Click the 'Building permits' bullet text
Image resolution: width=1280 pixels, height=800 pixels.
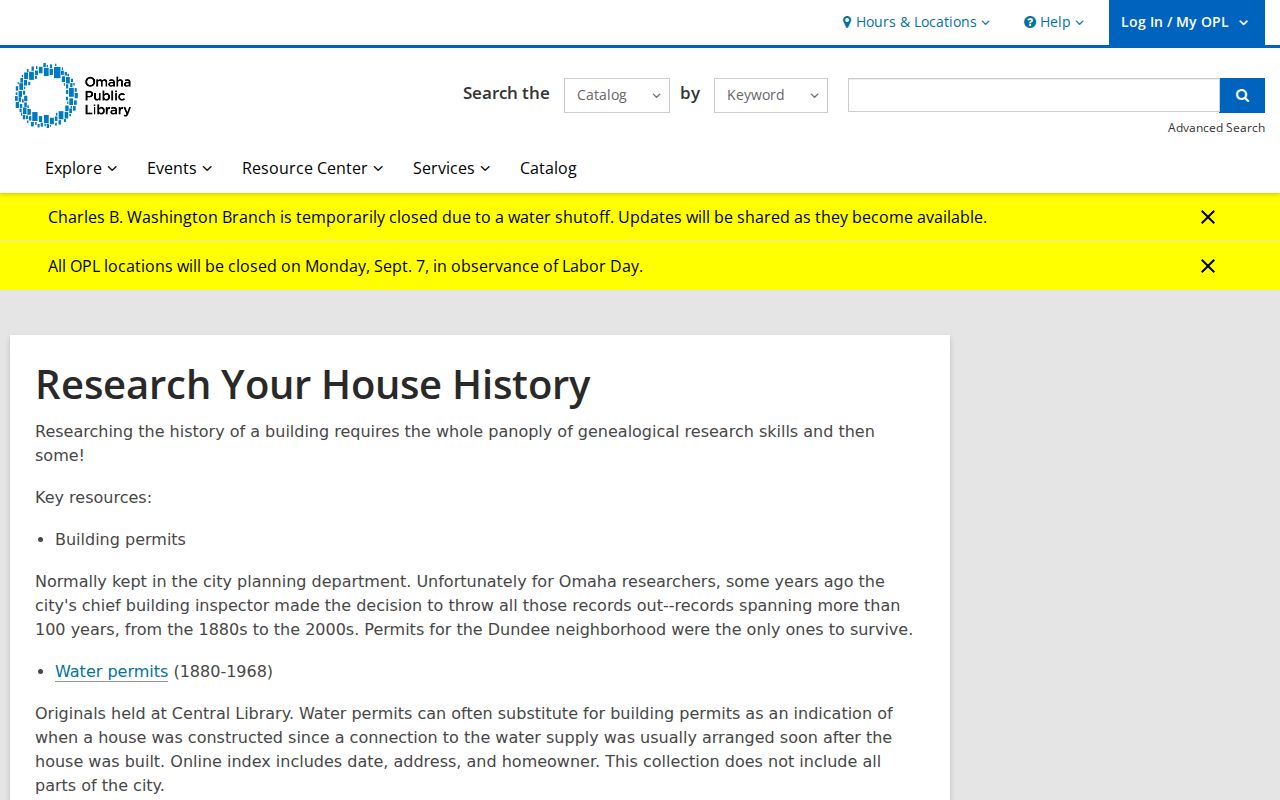[120, 539]
